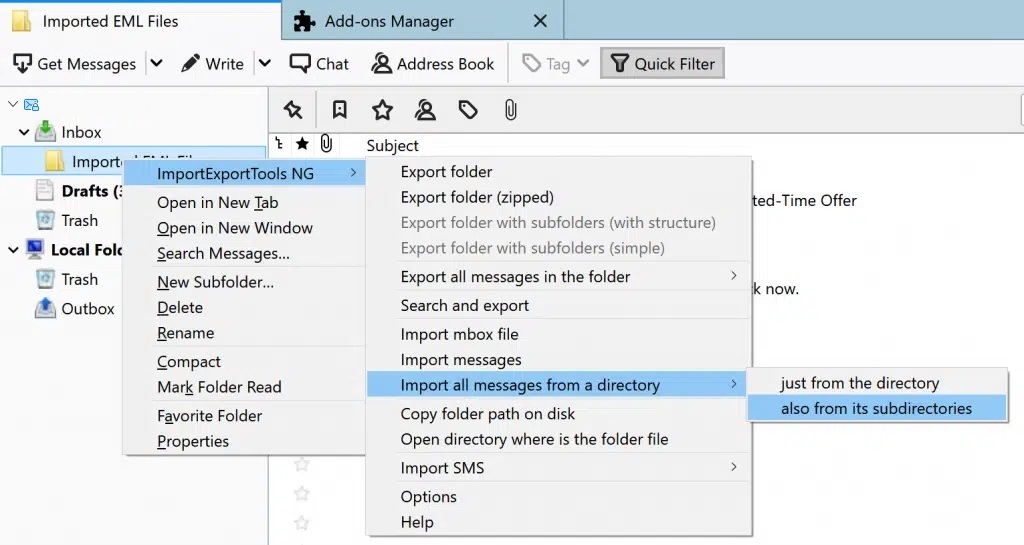
Task: Choose Compact from the folder menu
Action: [x=189, y=362]
